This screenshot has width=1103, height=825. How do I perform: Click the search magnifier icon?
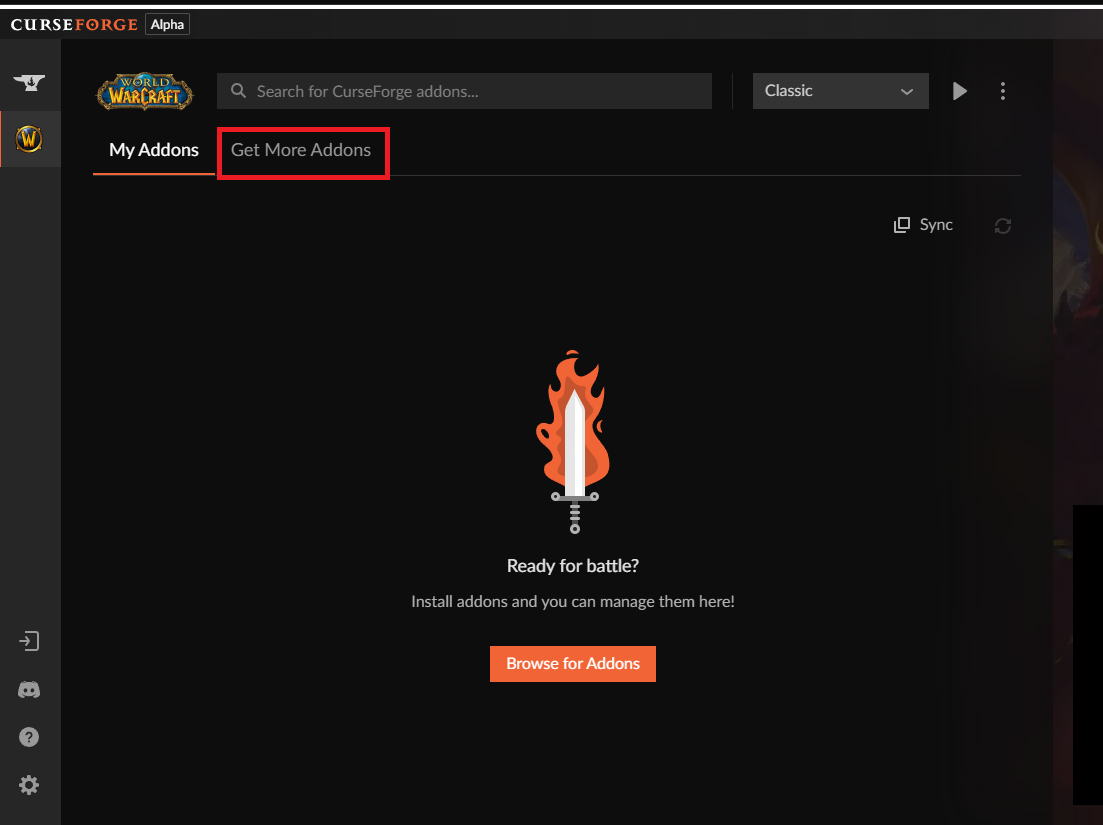click(238, 91)
